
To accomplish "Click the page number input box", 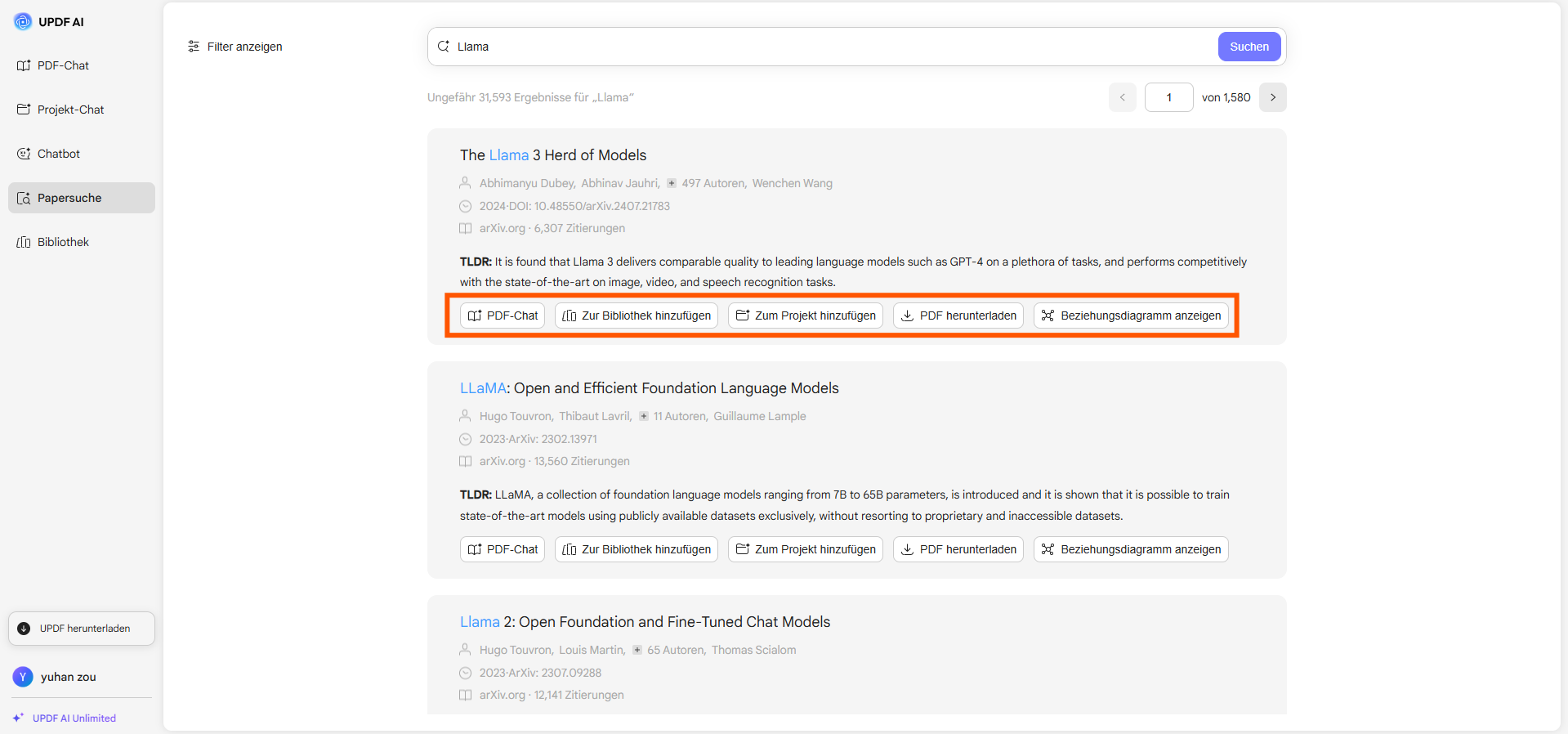I will [x=1169, y=97].
